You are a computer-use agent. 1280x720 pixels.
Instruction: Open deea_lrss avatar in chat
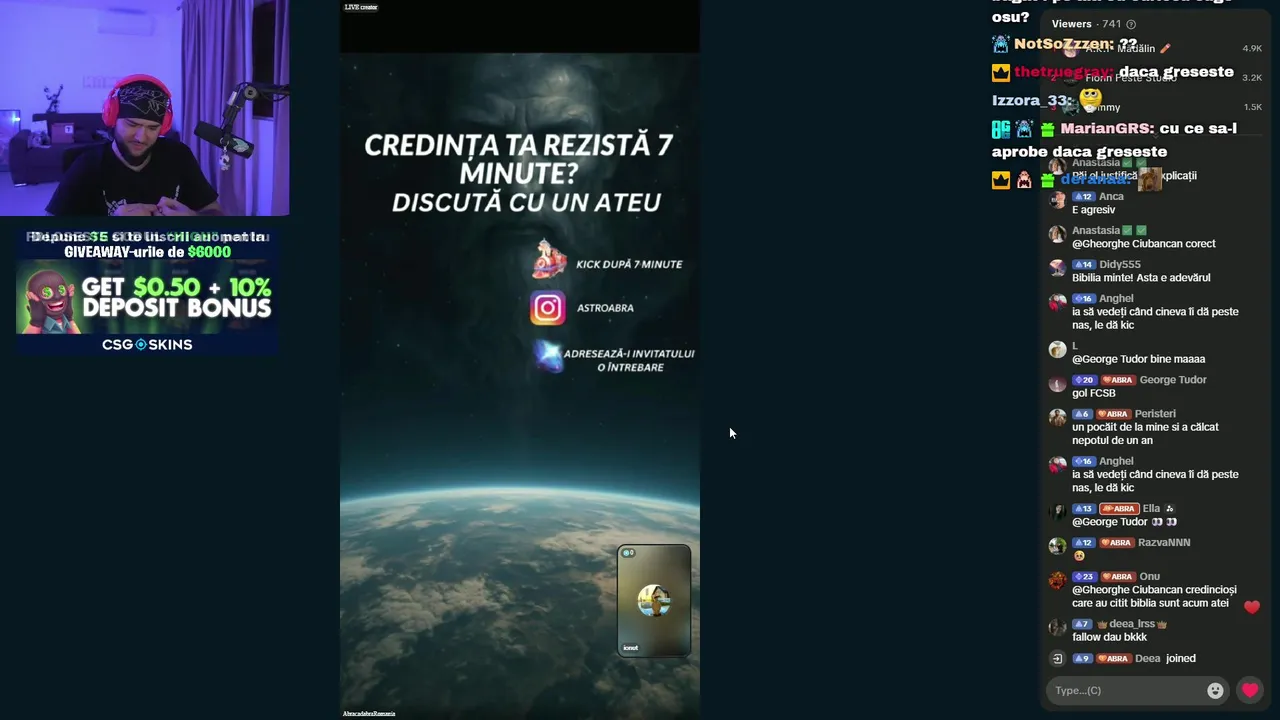pos(1057,627)
